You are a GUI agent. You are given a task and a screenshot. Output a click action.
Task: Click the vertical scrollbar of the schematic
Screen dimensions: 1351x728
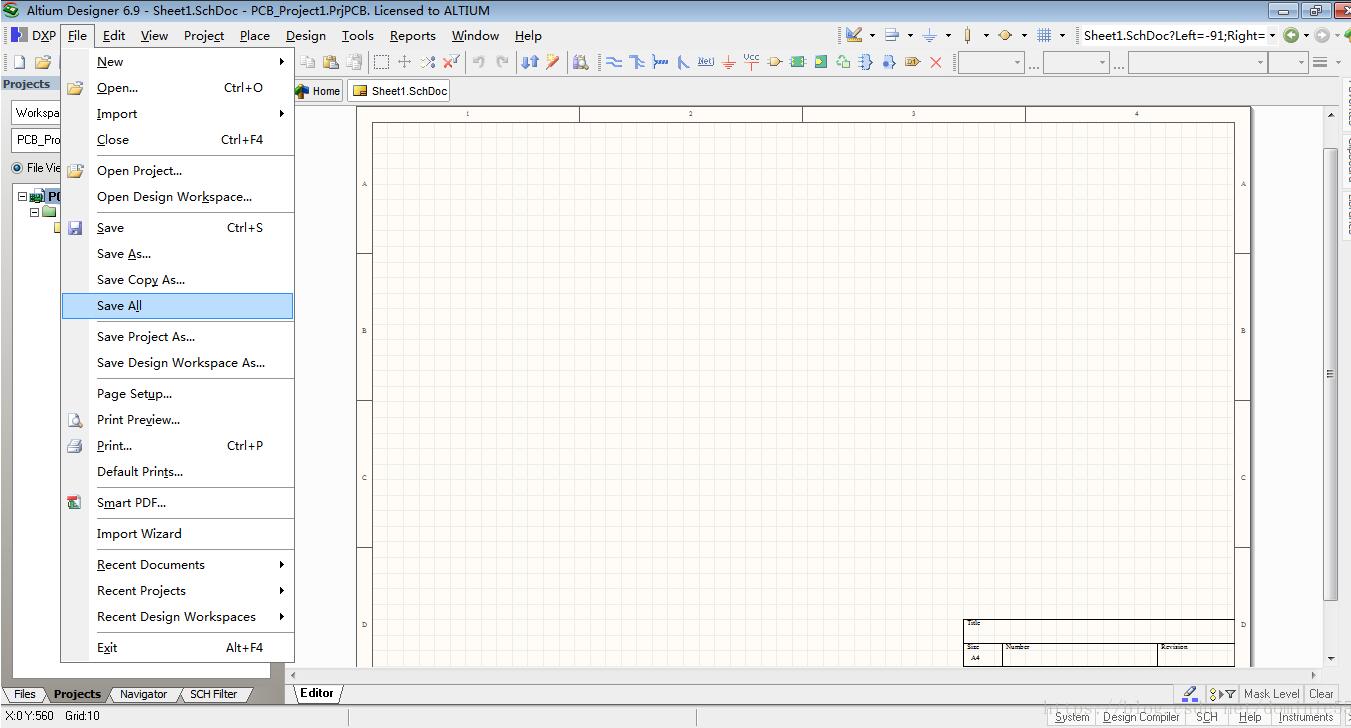click(x=1330, y=372)
